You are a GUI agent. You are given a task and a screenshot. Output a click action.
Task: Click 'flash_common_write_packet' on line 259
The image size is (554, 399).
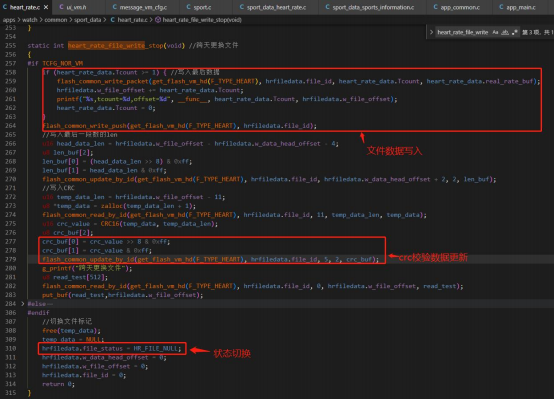pyautogui.click(x=102, y=81)
